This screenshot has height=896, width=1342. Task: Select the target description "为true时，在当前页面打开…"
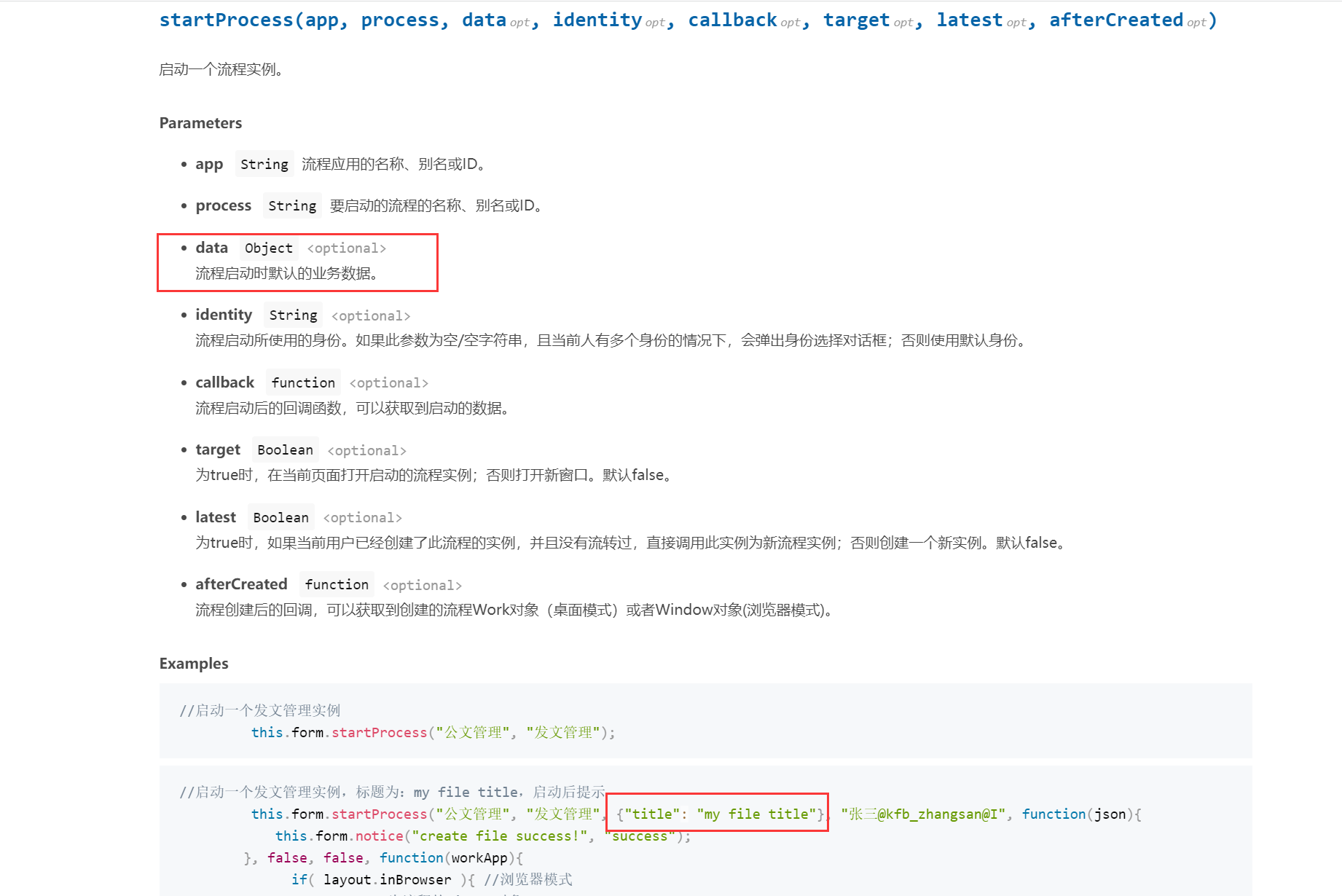coord(436,476)
